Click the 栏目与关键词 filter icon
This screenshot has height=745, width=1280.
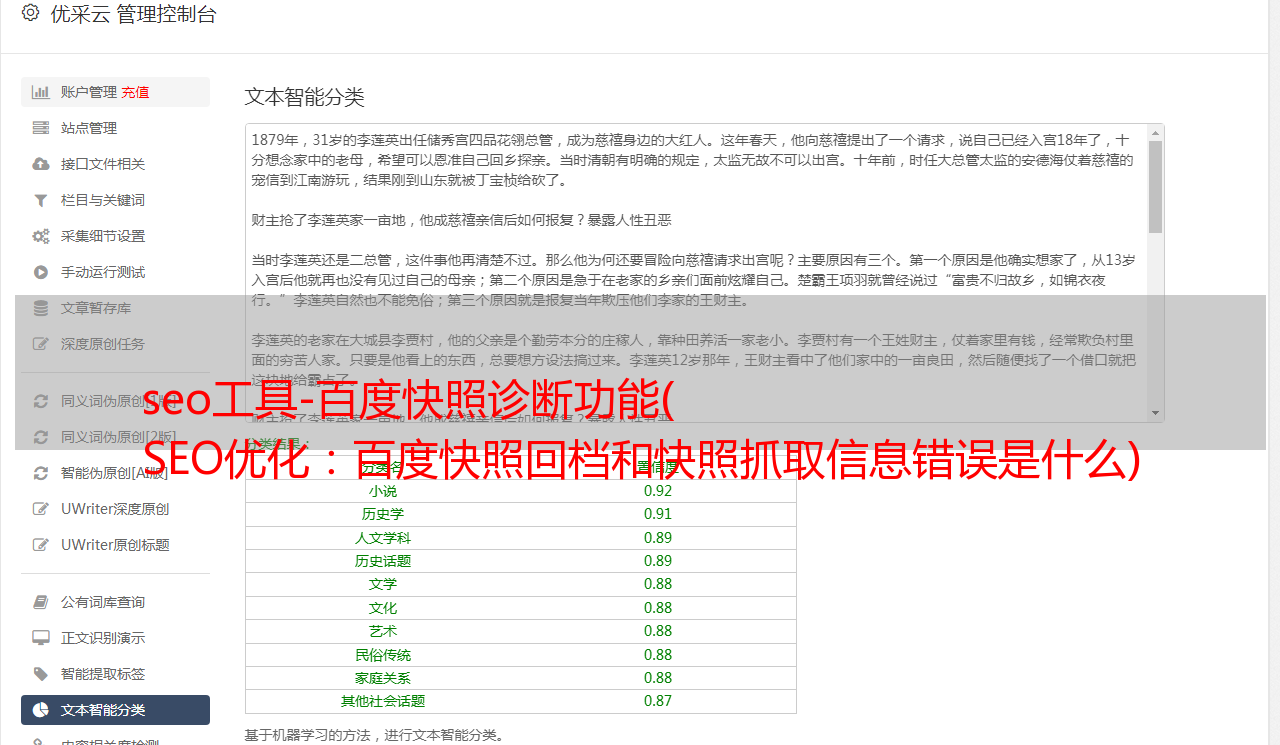tap(41, 200)
